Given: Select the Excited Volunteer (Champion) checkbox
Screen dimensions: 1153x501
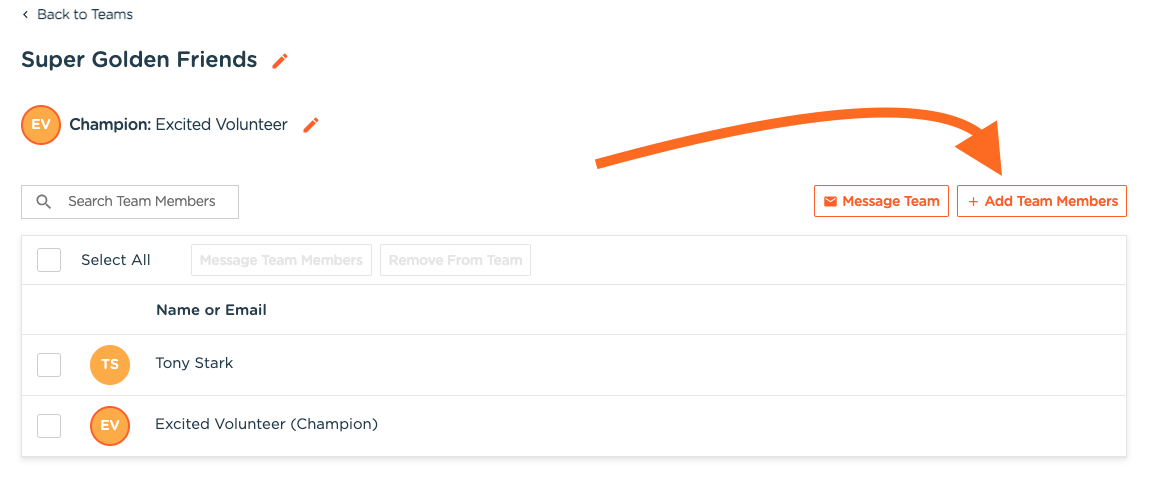Looking at the screenshot, I should tap(49, 426).
